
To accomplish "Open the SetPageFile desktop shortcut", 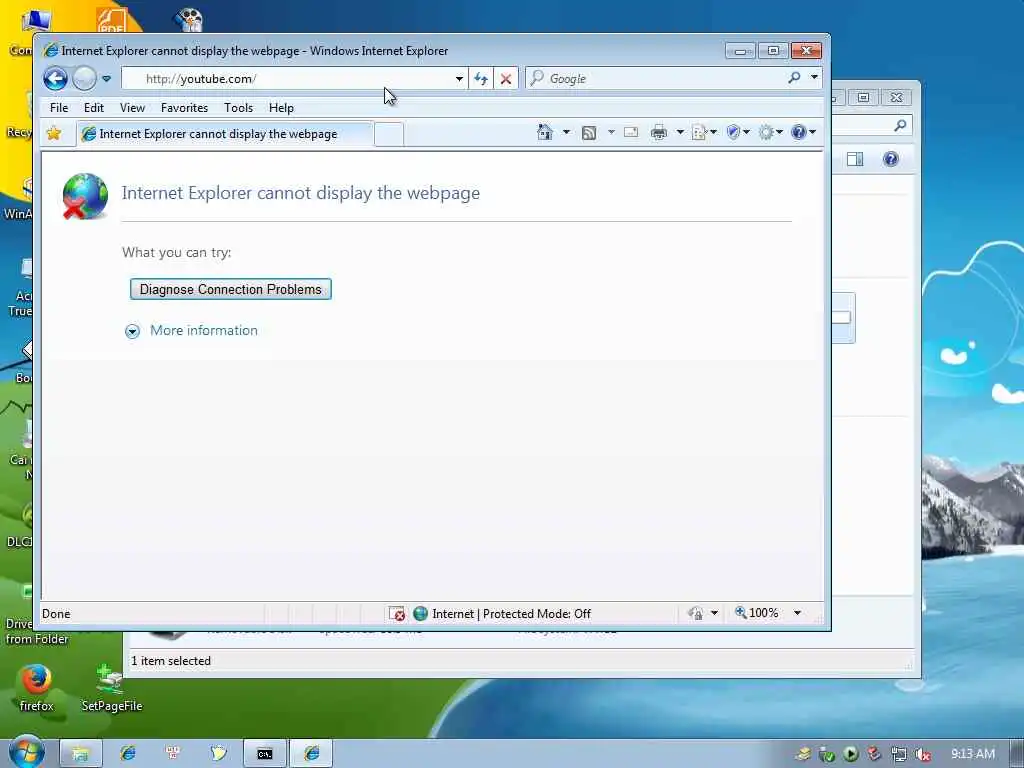I will pos(112,688).
